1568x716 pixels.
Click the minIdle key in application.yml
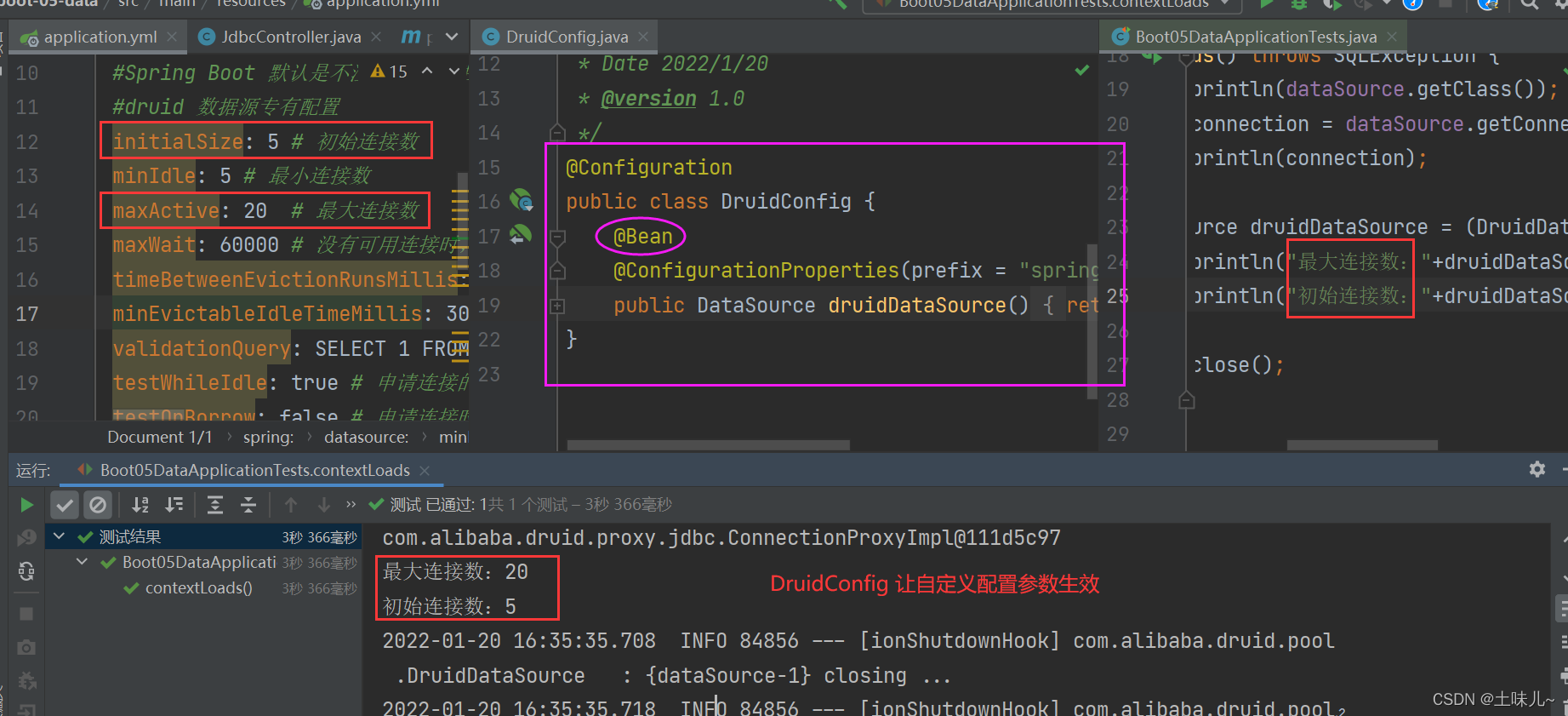pyautogui.click(x=154, y=176)
